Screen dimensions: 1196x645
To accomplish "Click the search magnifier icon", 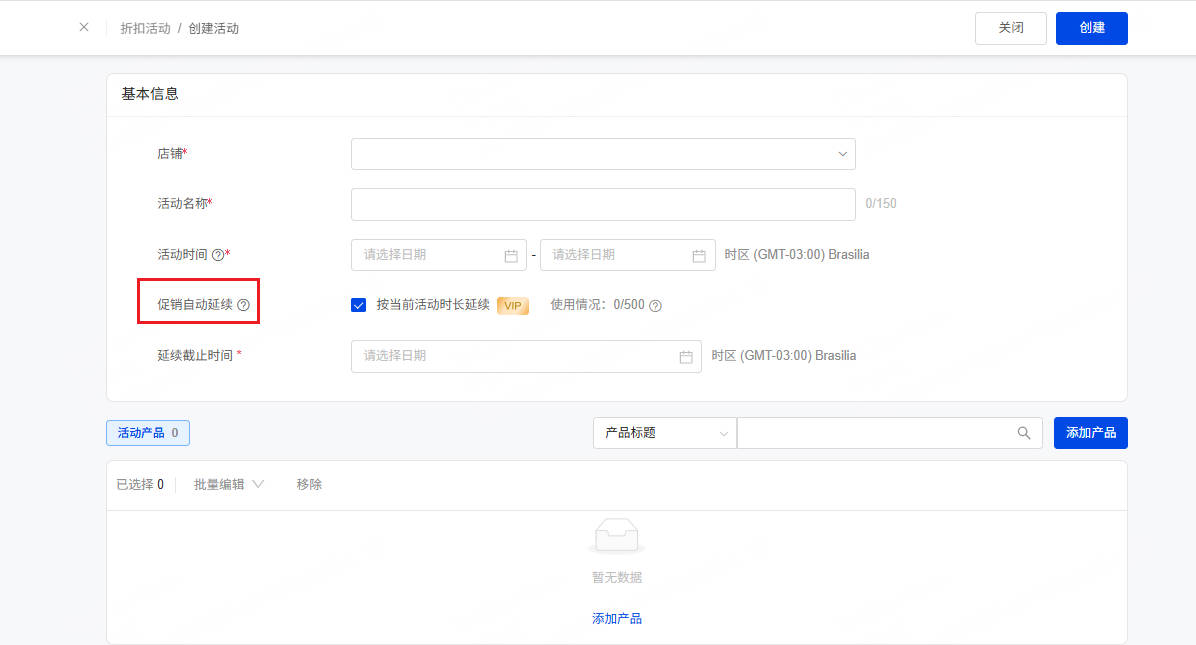I will tap(1023, 433).
